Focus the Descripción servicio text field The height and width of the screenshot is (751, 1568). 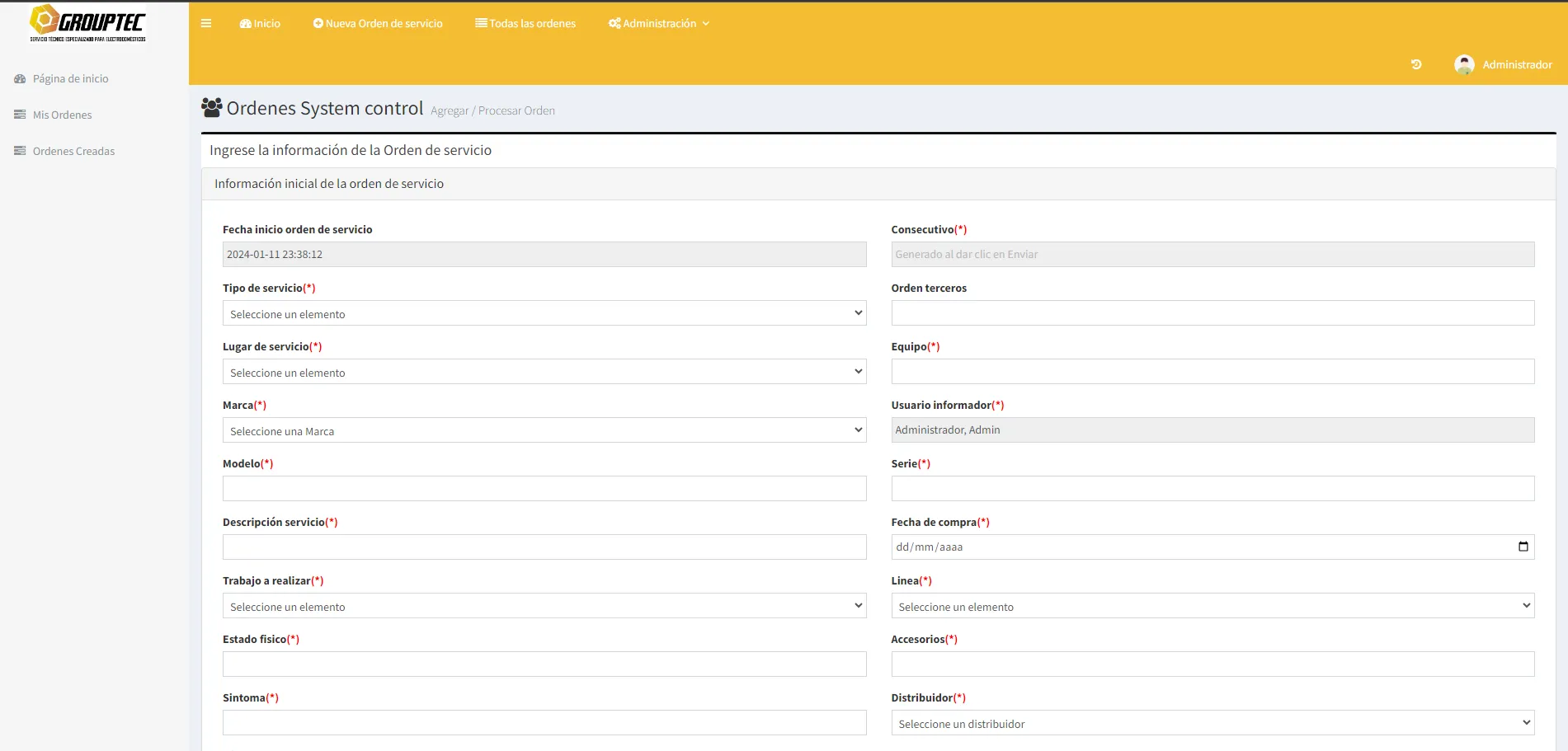(544, 547)
